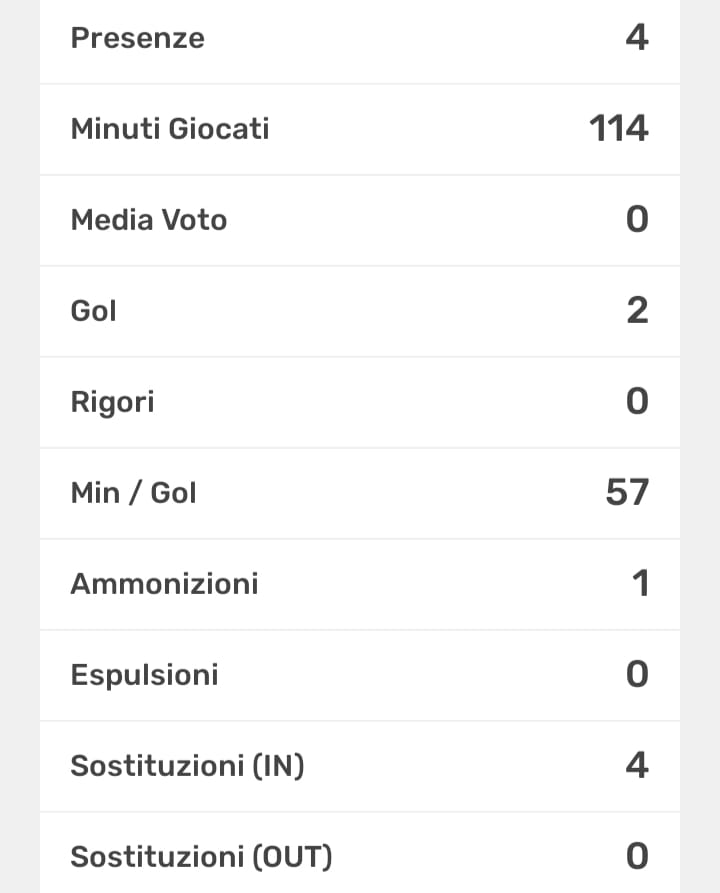Select the 114 minutes played value
720x893 pixels.
click(x=619, y=129)
